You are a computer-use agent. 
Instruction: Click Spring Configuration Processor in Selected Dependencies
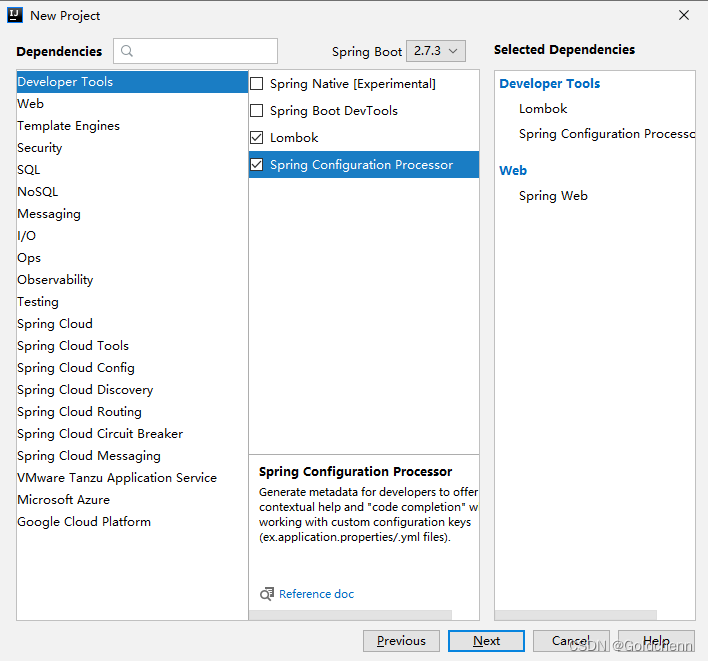pyautogui.click(x=607, y=134)
